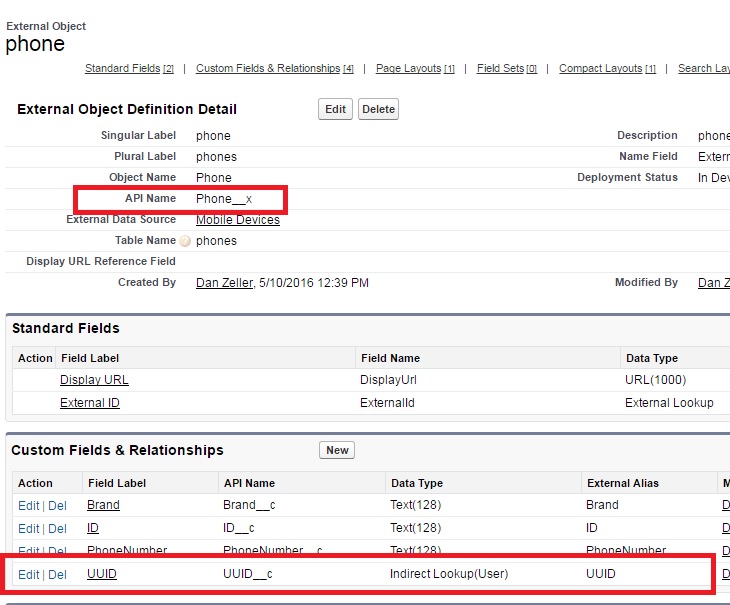Delete the UUID custom field

[x=57, y=574]
